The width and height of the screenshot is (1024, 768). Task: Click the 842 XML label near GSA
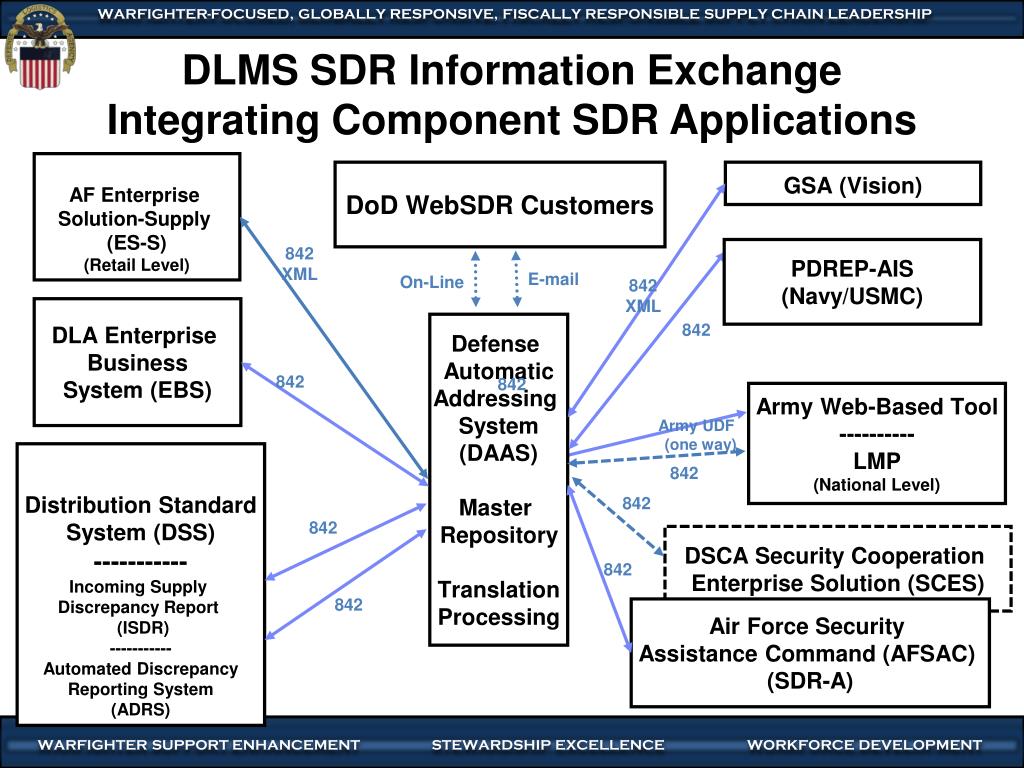(x=643, y=296)
